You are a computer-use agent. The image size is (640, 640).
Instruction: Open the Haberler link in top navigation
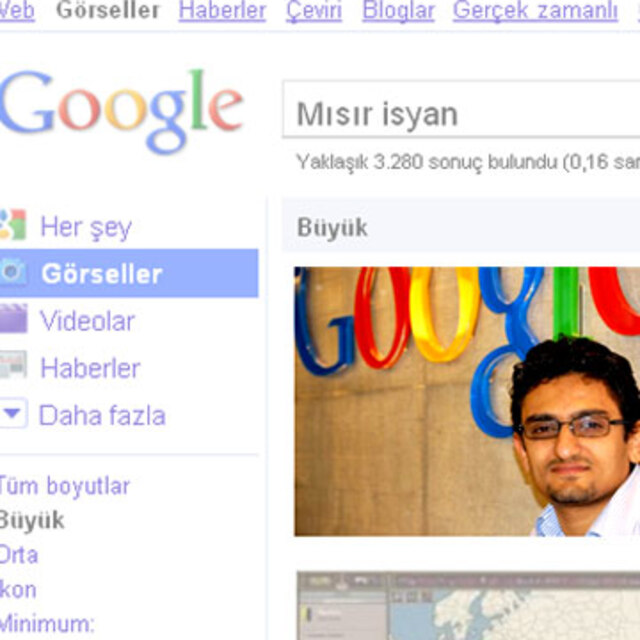222,10
